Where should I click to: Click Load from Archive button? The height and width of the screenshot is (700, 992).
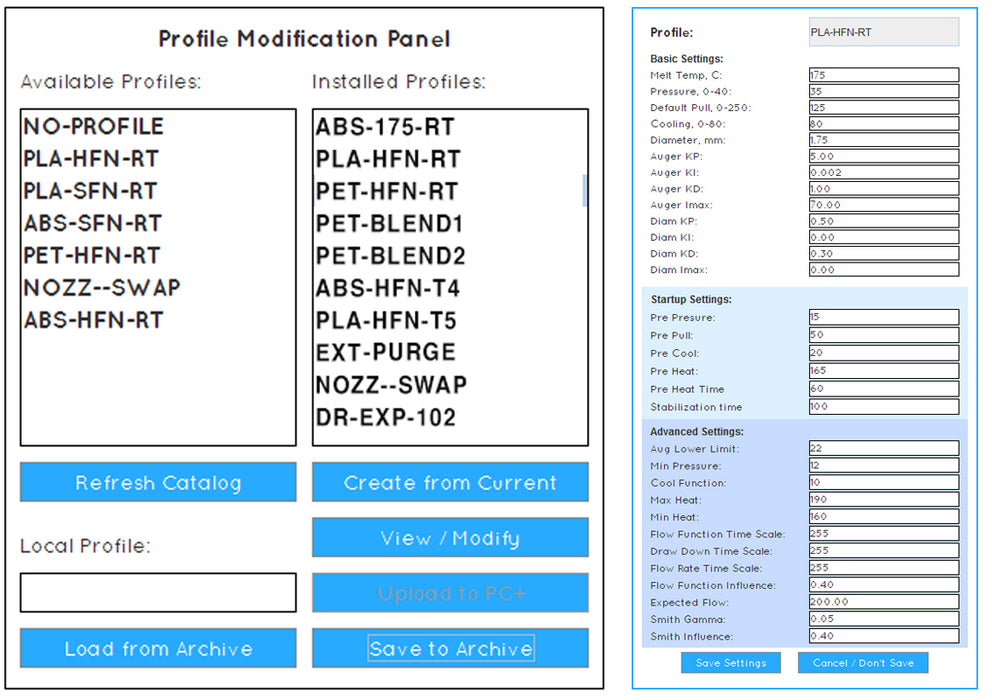pos(158,649)
